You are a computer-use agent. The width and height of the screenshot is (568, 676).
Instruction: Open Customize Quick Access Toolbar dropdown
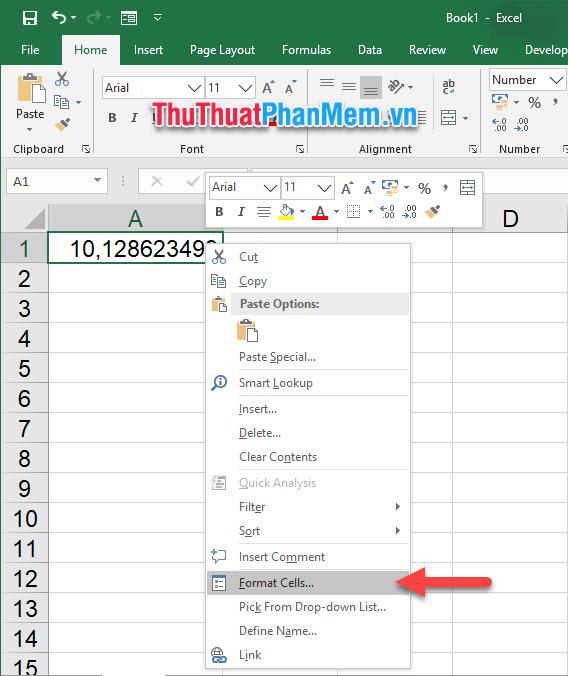tap(157, 18)
